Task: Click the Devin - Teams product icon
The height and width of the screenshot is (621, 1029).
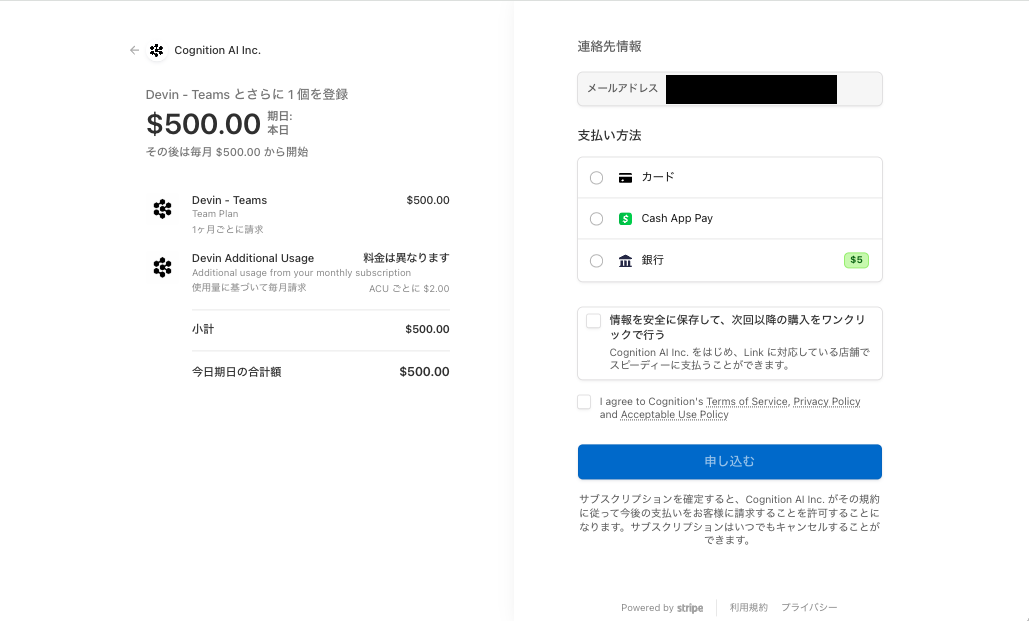Action: [x=163, y=209]
